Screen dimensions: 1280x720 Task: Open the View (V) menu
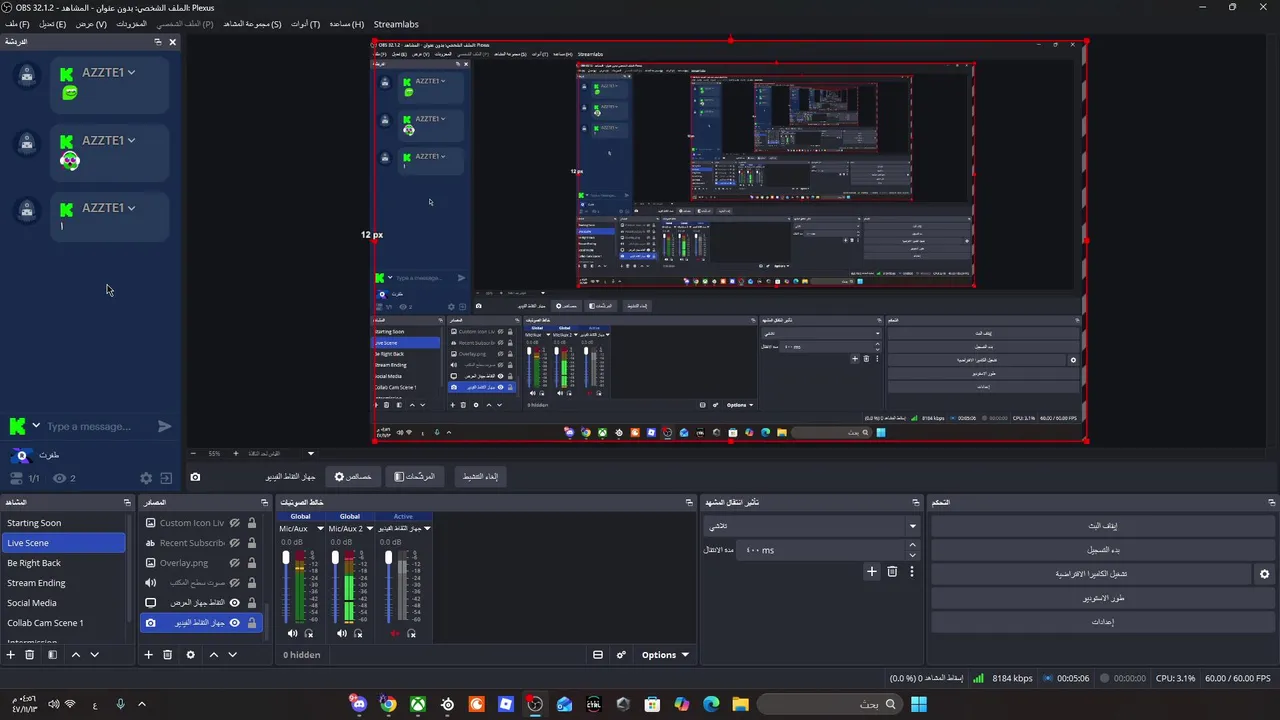(91, 24)
